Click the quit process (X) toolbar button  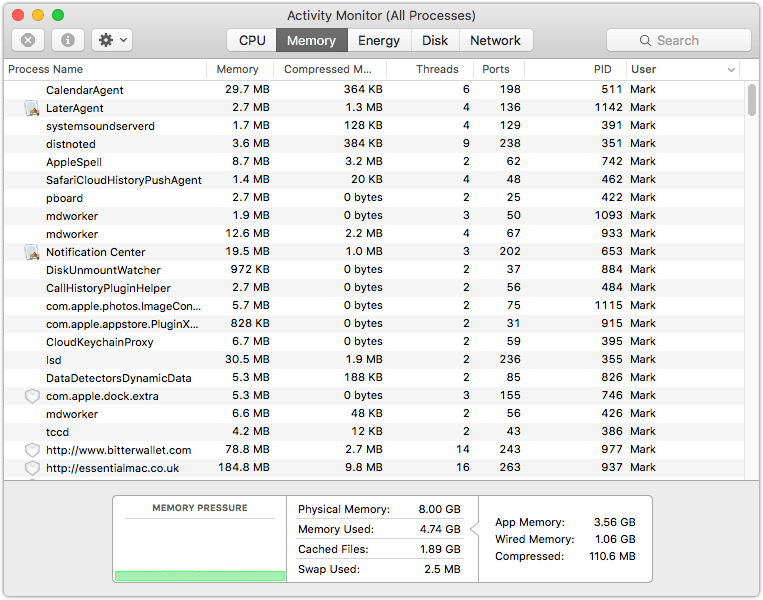tap(28, 40)
